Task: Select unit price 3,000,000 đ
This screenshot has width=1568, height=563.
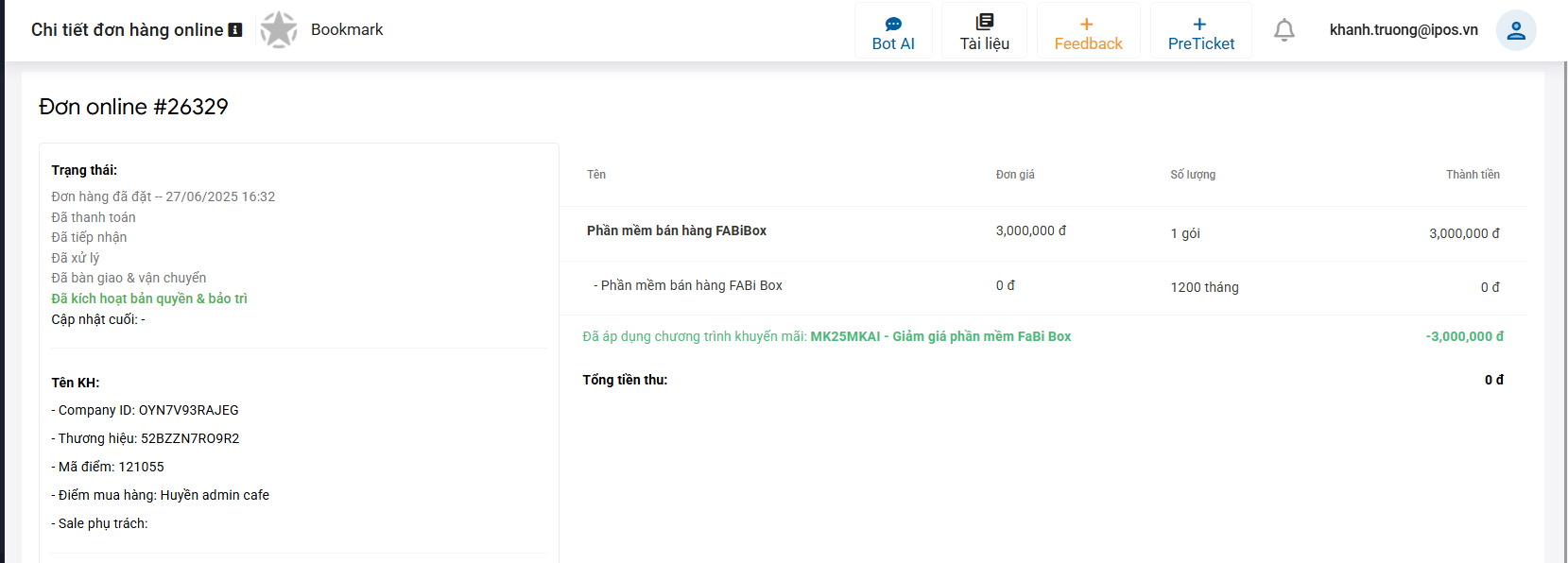Action: pos(1031,230)
